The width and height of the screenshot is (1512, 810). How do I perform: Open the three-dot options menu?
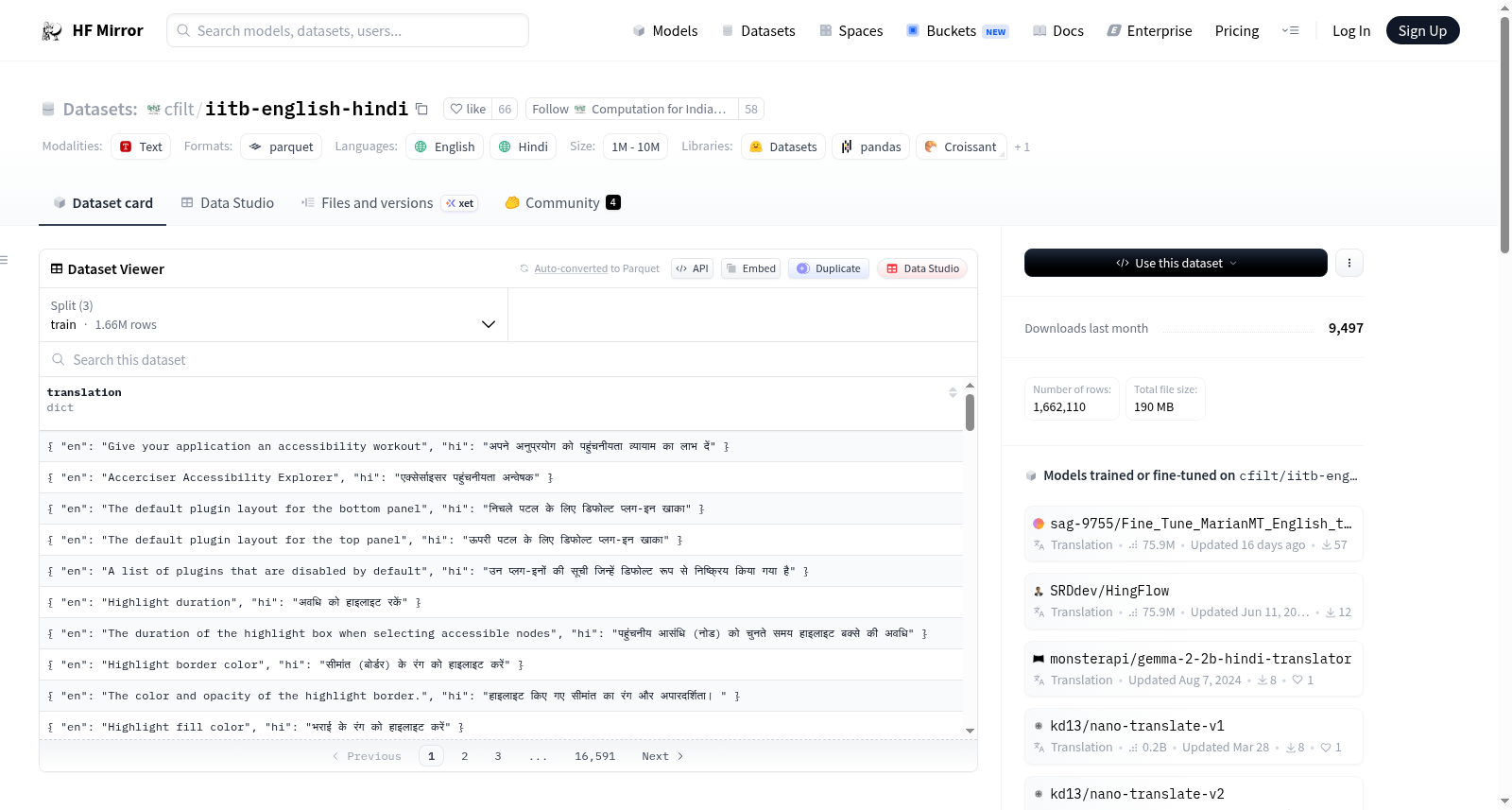pos(1349,264)
